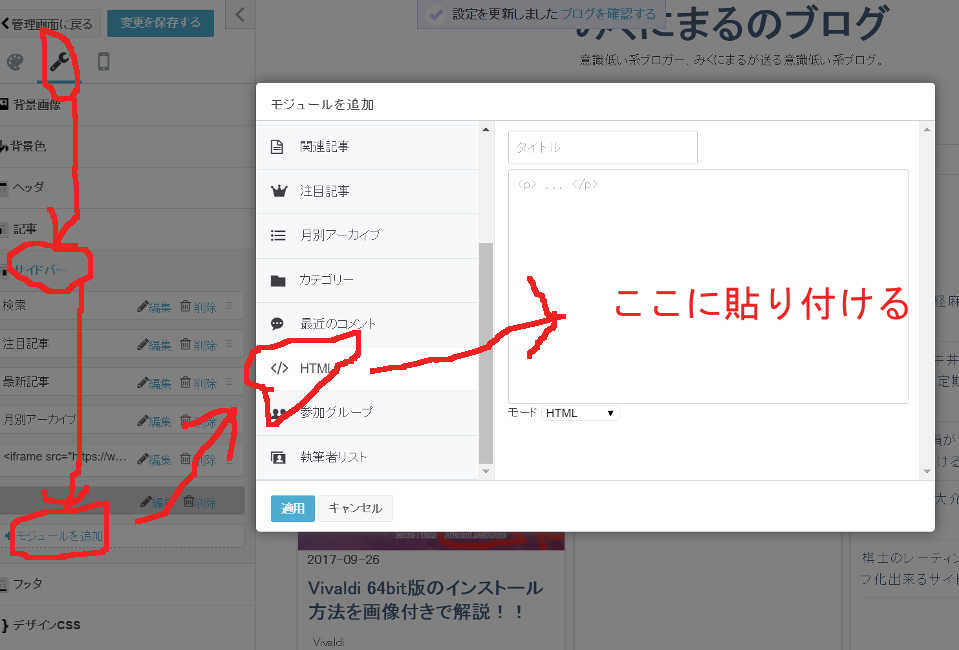Focus the タイトル input field

(x=602, y=147)
